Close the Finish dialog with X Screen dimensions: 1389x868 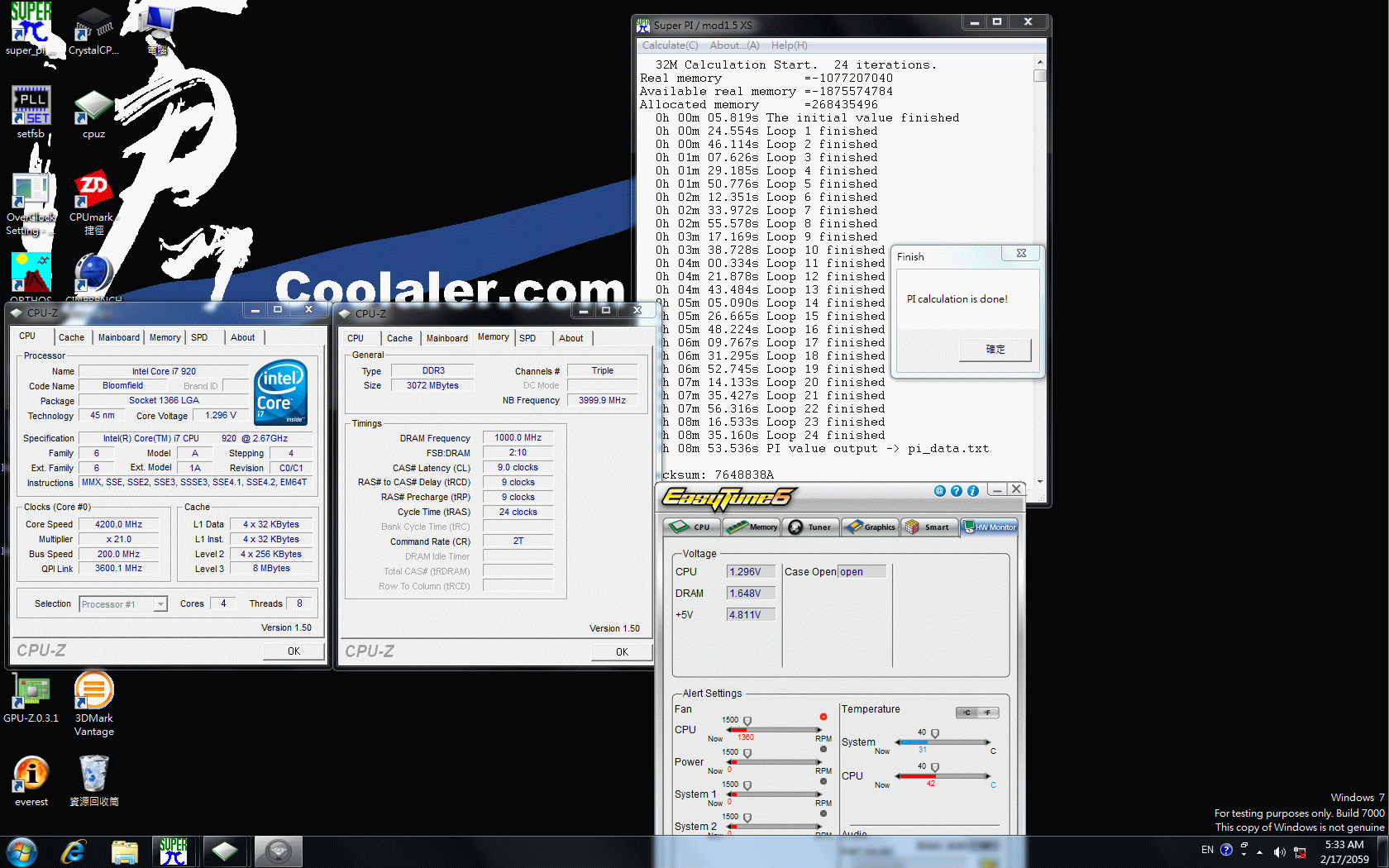[1021, 253]
